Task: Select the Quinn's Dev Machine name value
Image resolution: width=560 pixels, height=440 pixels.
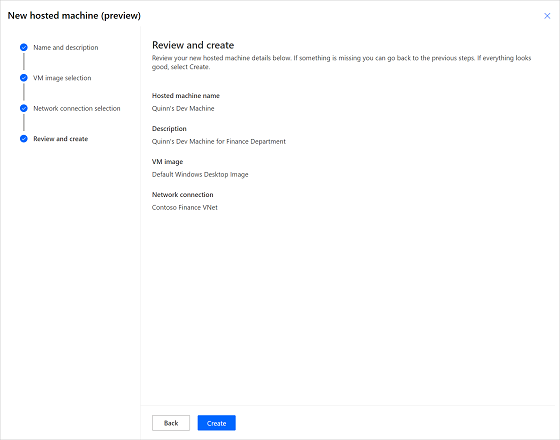Action: (x=183, y=108)
